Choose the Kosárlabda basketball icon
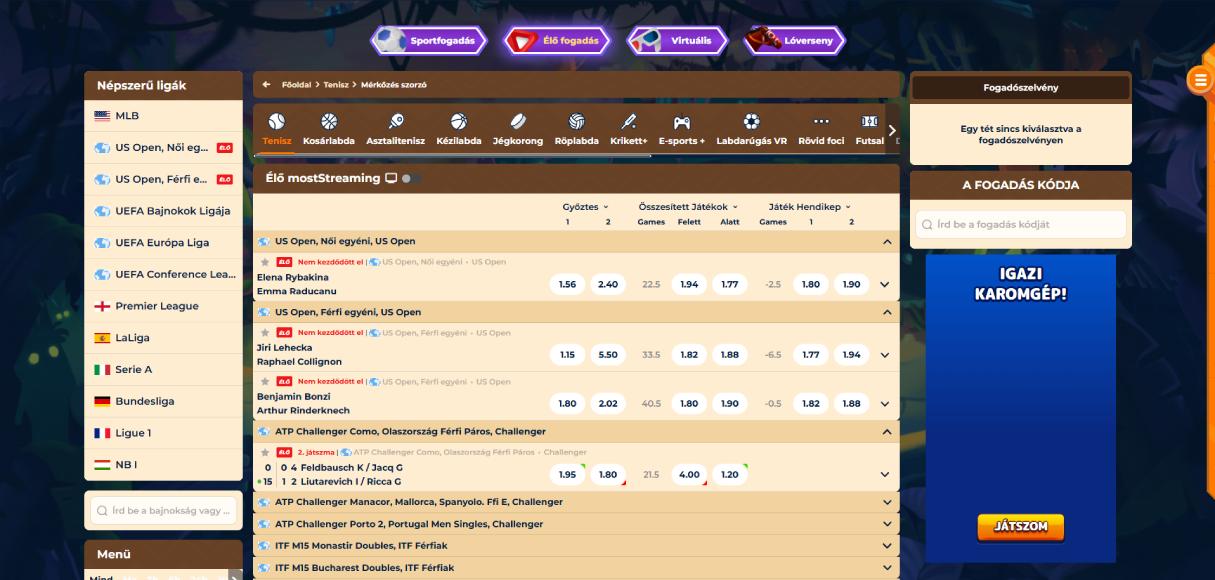The width and height of the screenshot is (1215, 580). 328,121
